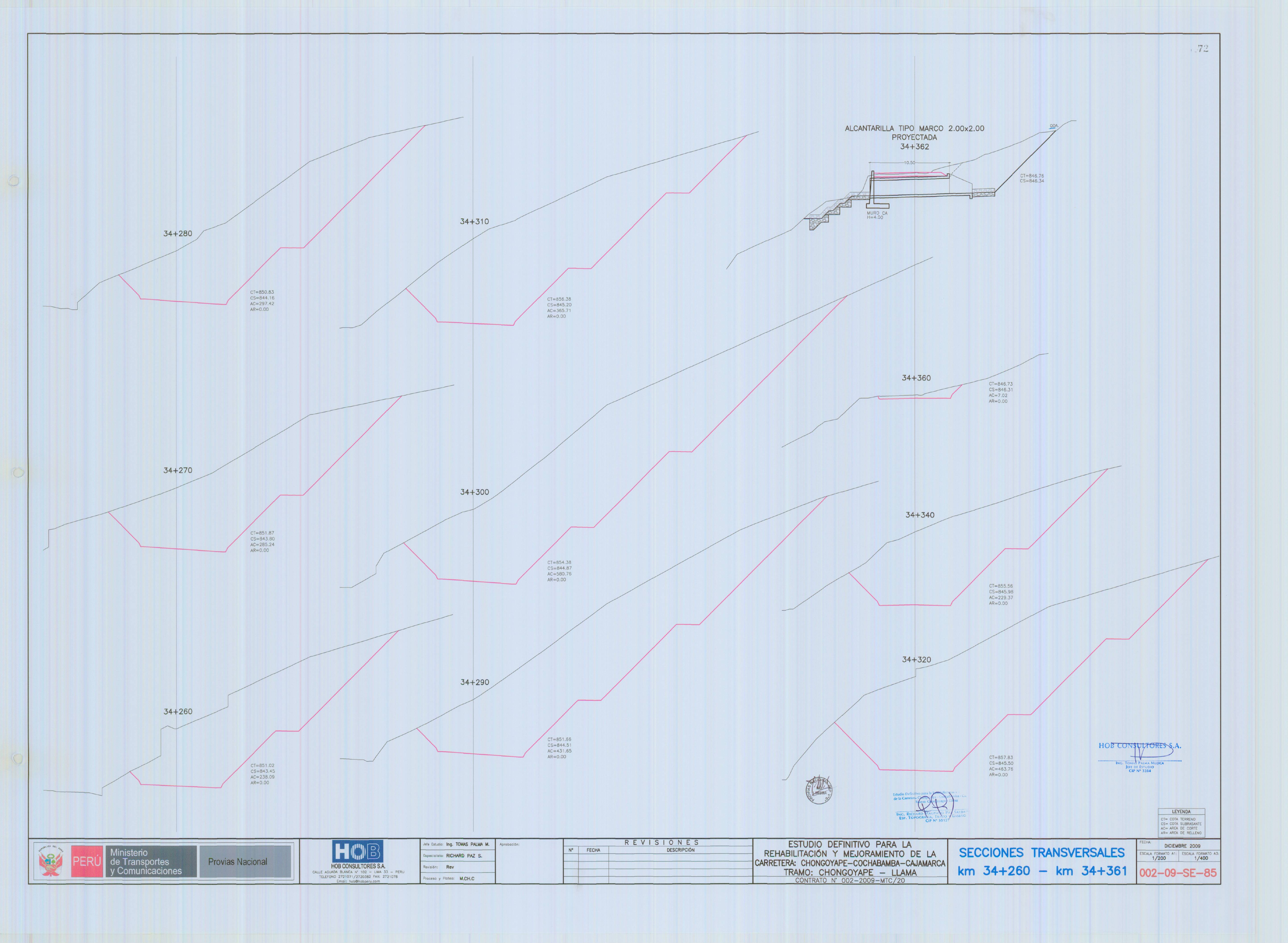
Task: Click the culvert station "34+362"
Action: point(914,147)
